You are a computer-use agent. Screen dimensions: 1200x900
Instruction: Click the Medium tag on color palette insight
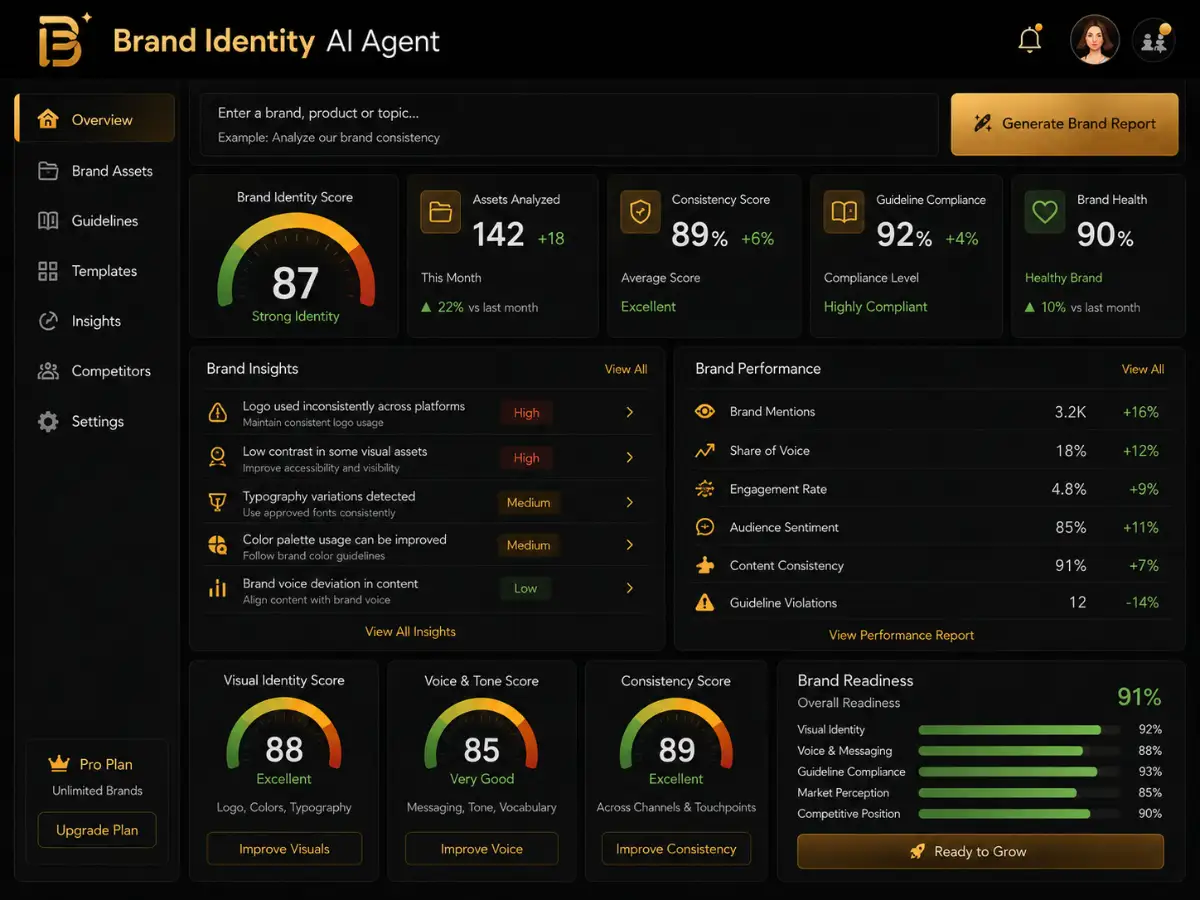pos(528,546)
